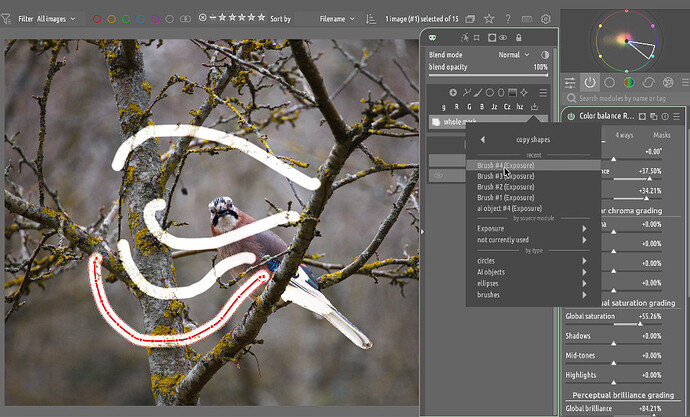The height and width of the screenshot is (417, 690).
Task: Expand the not currently used submenu
Action: point(533,240)
